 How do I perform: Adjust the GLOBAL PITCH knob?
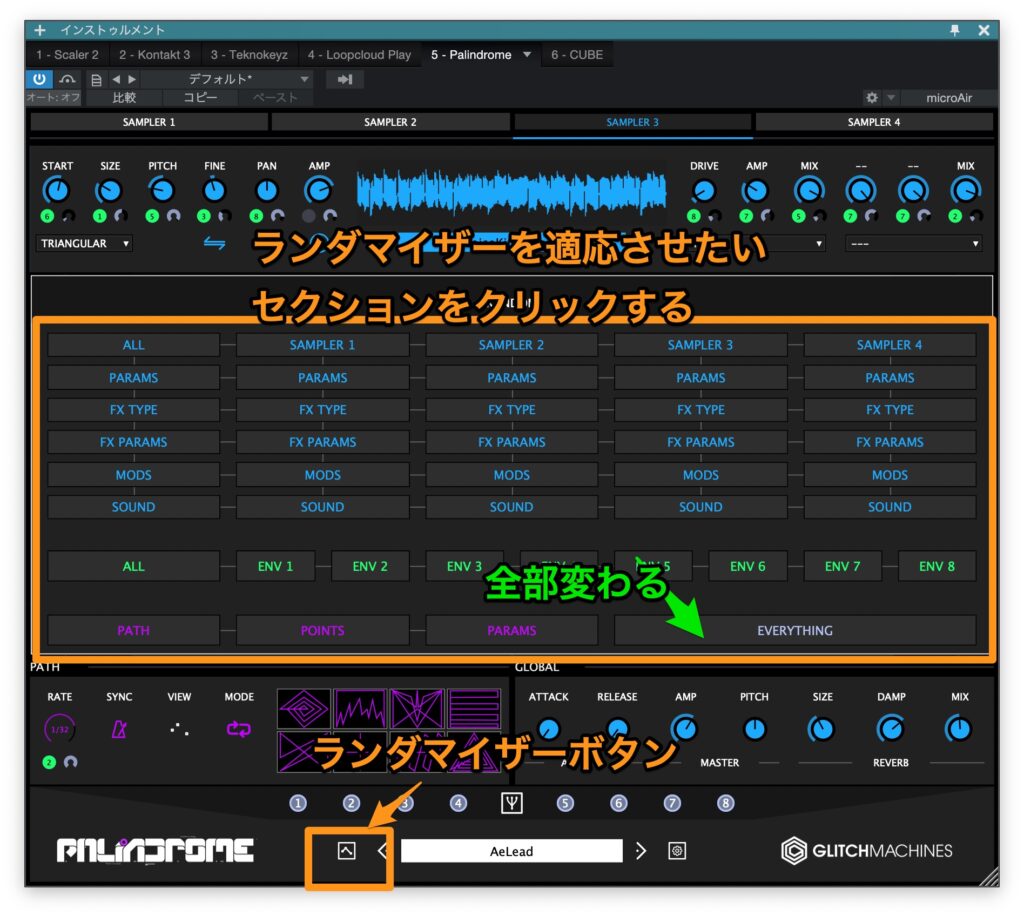pyautogui.click(x=755, y=729)
